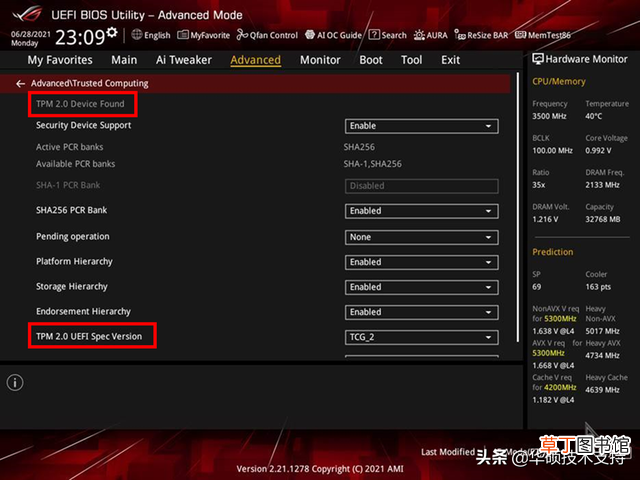Click the 3500 MHz frequency value

549,116
